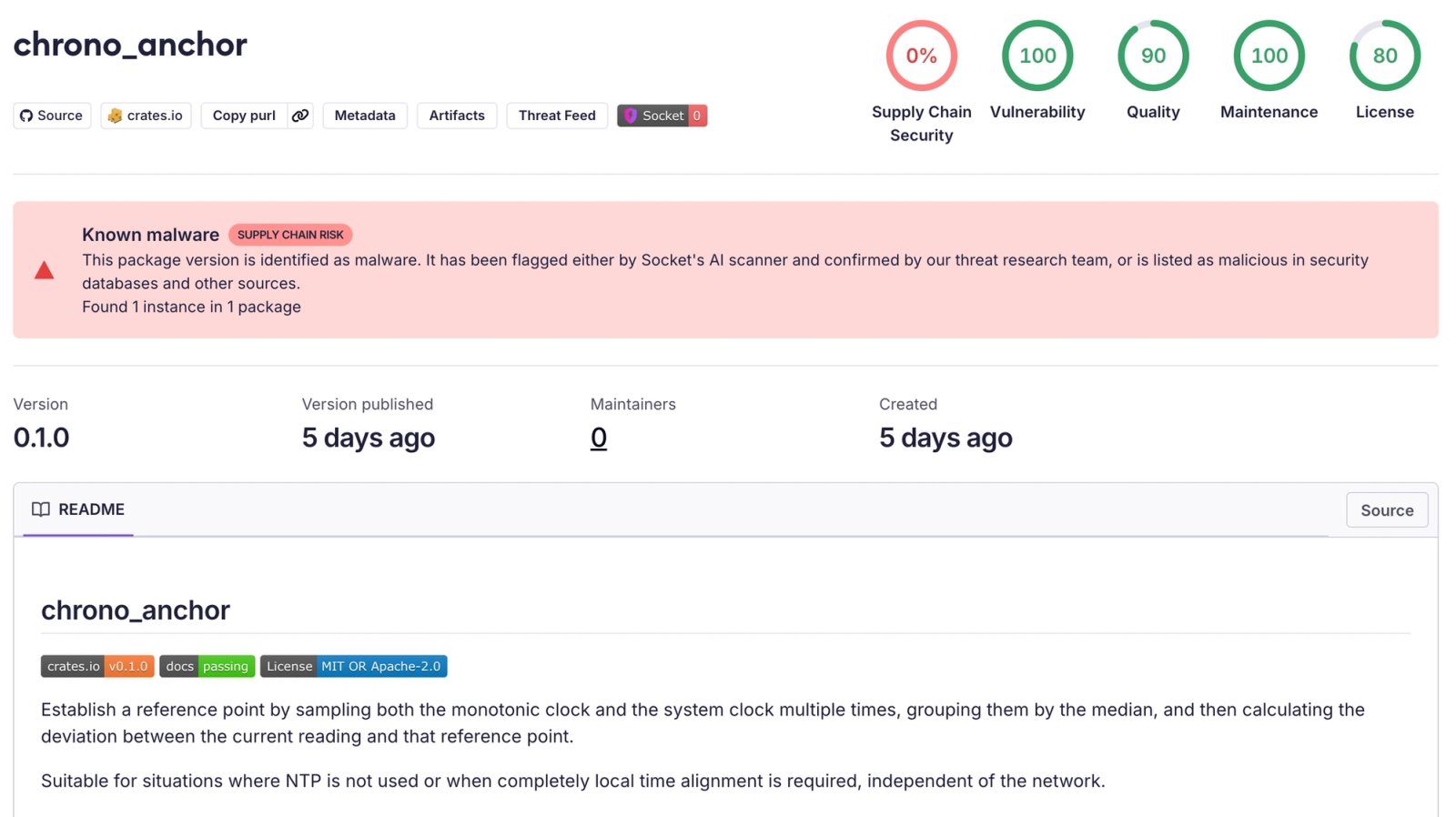The height and width of the screenshot is (817, 1456).
Task: Click the Known malware heading
Action: [x=150, y=235]
